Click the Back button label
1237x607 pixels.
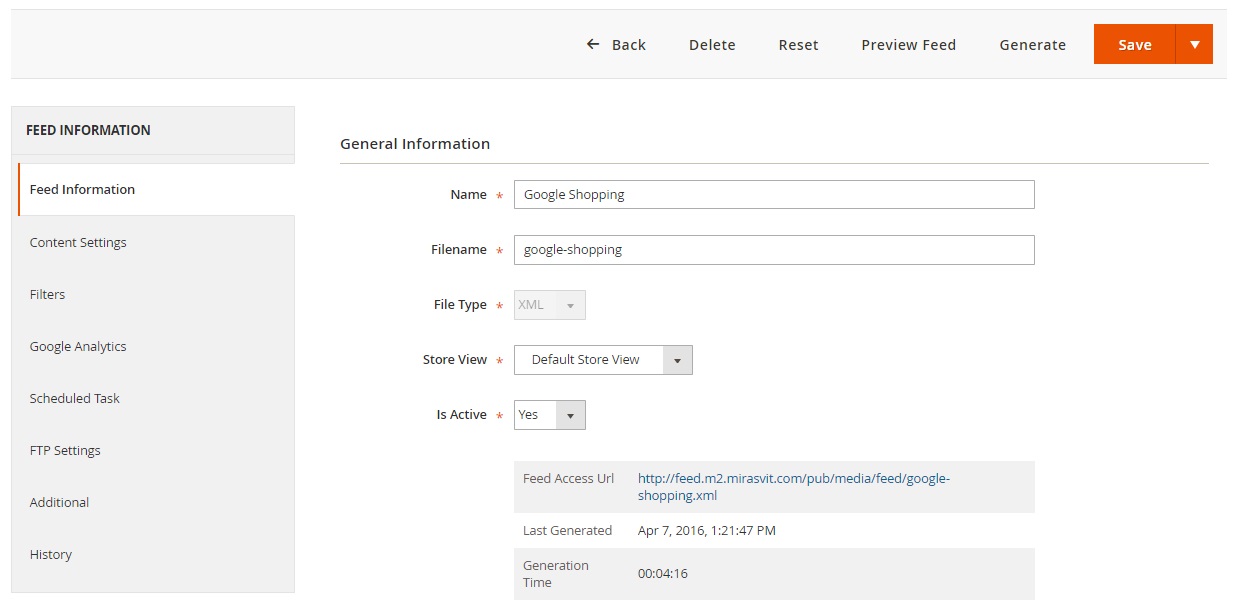point(629,45)
